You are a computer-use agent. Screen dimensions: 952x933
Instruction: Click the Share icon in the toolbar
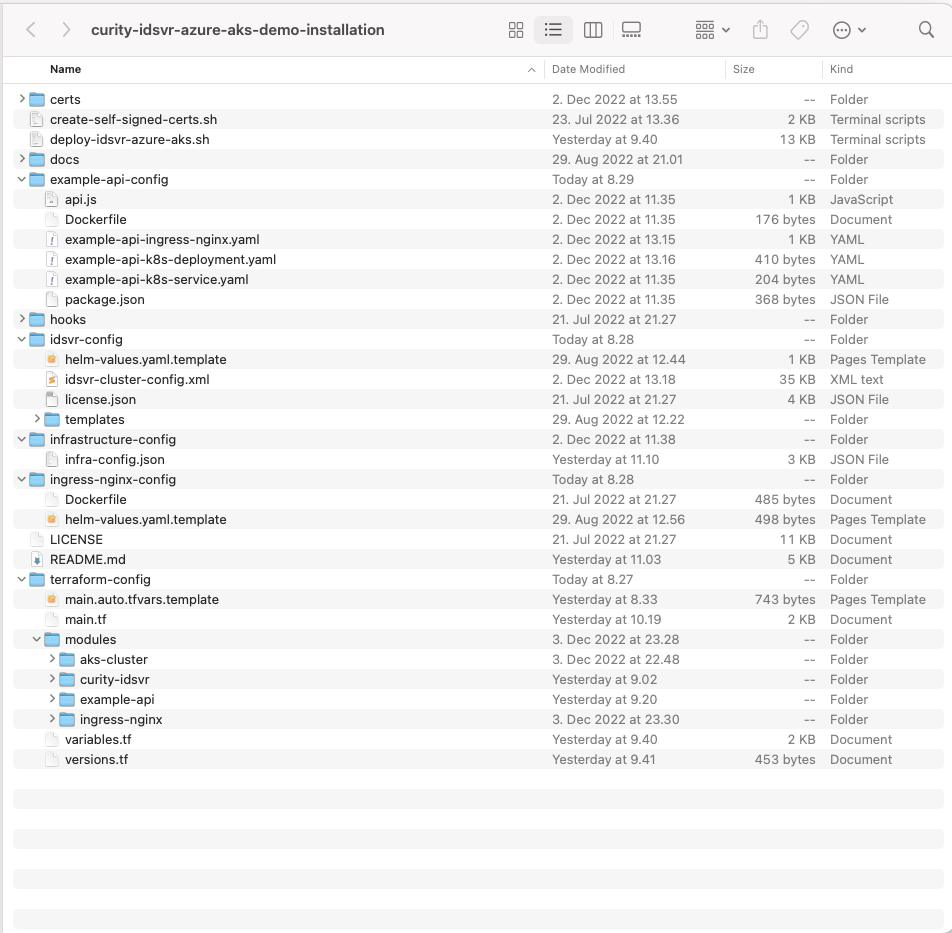click(x=760, y=30)
